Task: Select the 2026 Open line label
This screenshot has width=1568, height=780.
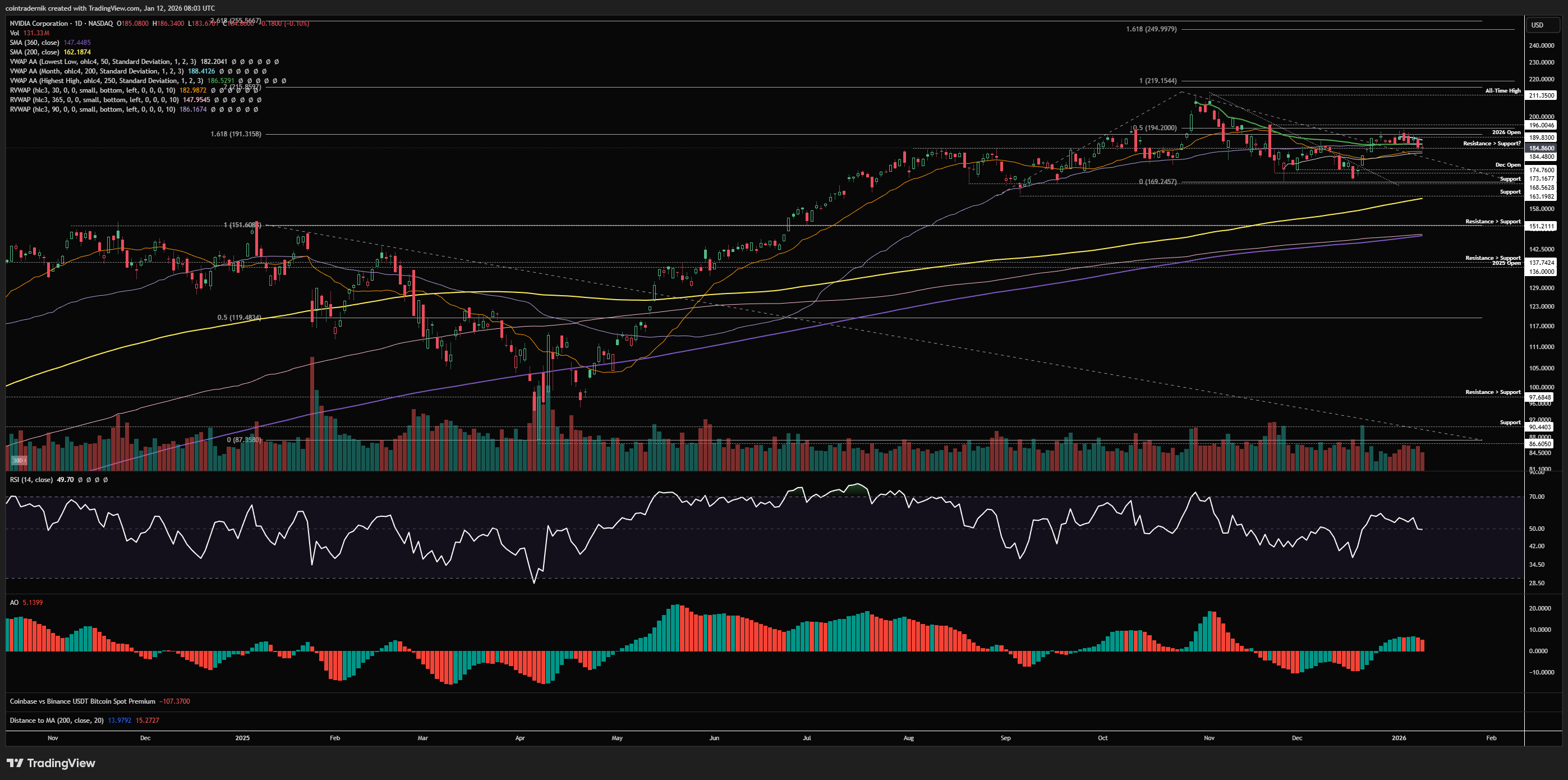Action: [x=1505, y=132]
